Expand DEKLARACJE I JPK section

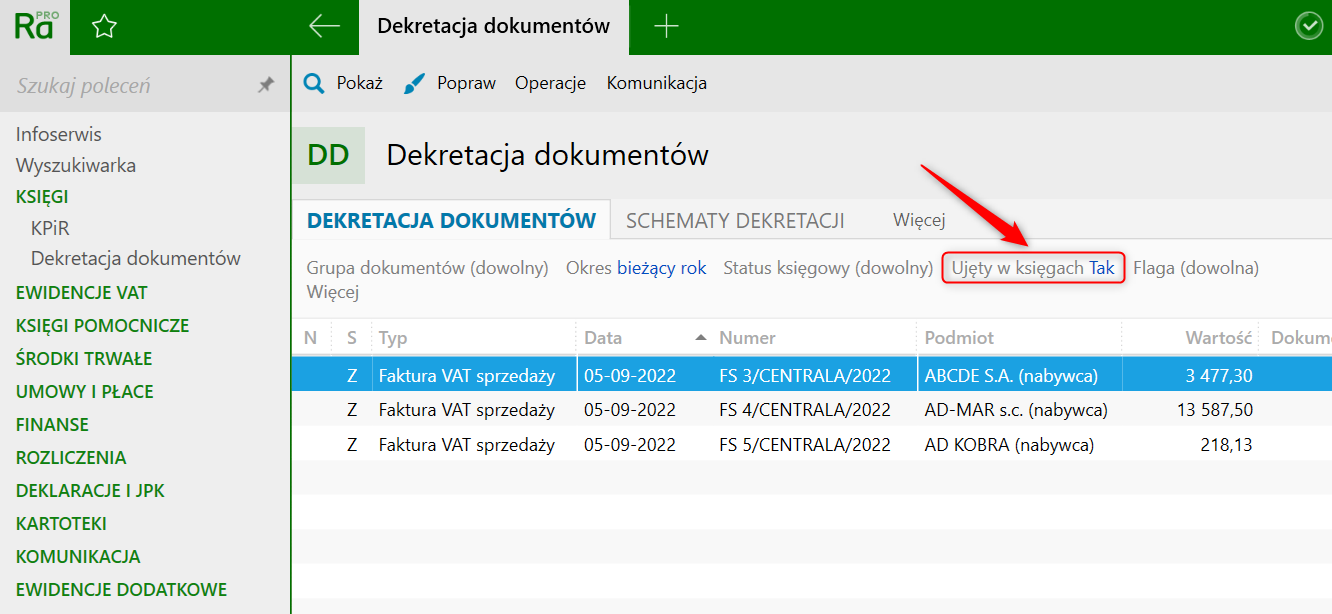(90, 491)
